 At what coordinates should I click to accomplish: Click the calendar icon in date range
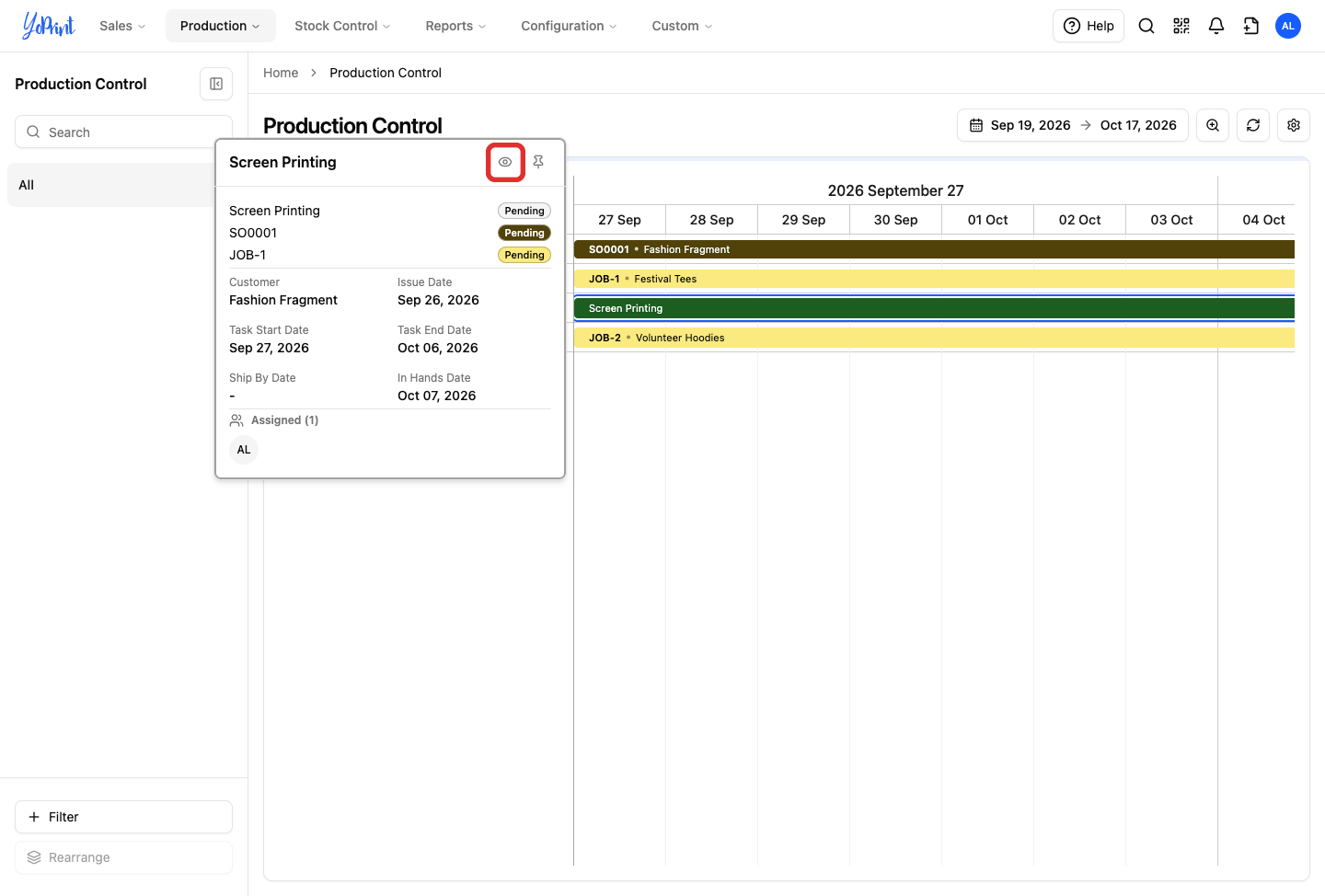[976, 125]
